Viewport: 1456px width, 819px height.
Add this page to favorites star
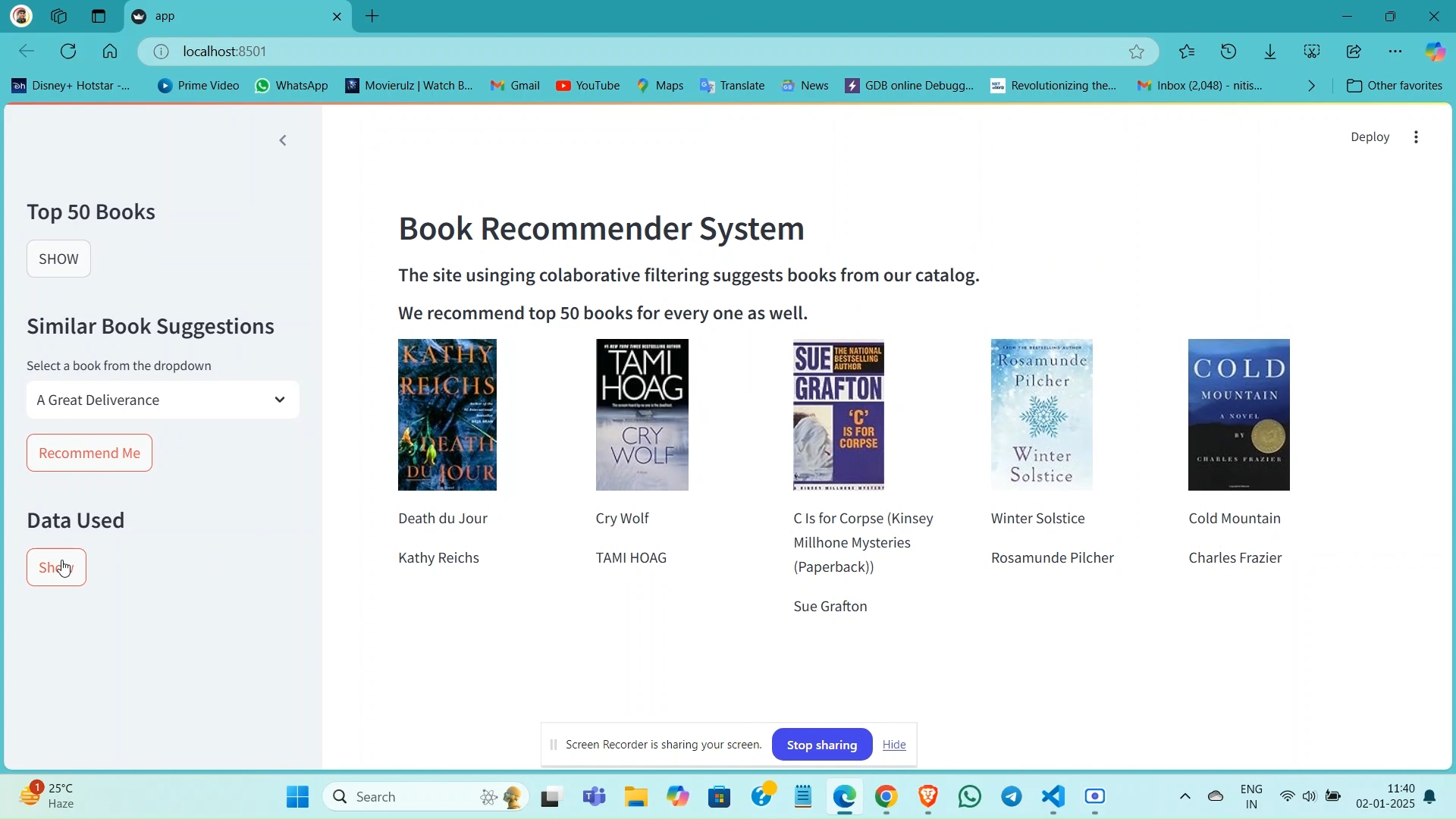coord(1137,52)
